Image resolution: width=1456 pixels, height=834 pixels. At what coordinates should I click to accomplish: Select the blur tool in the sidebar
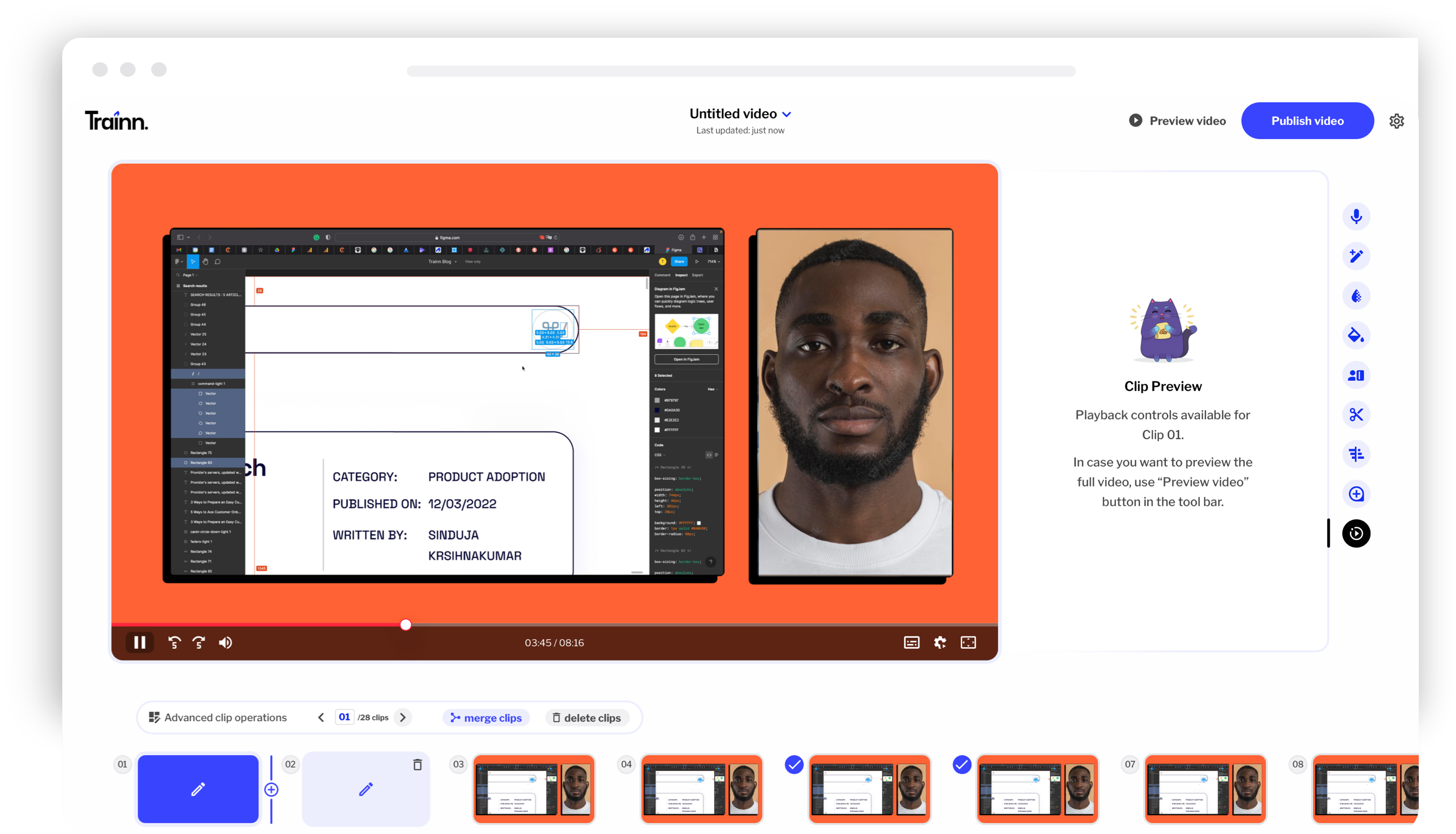click(x=1356, y=296)
